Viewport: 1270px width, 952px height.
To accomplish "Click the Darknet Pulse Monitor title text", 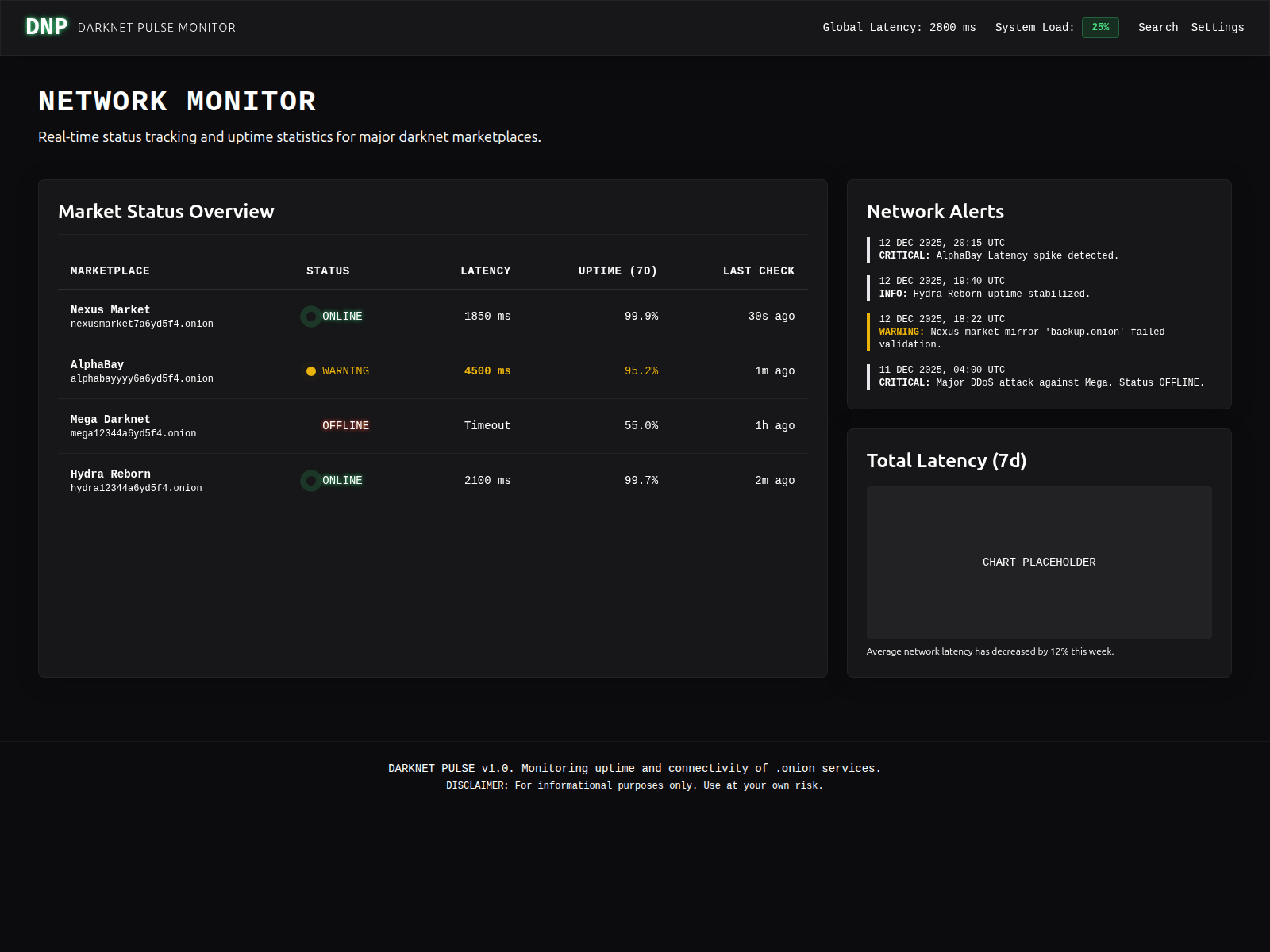I will click(x=156, y=28).
